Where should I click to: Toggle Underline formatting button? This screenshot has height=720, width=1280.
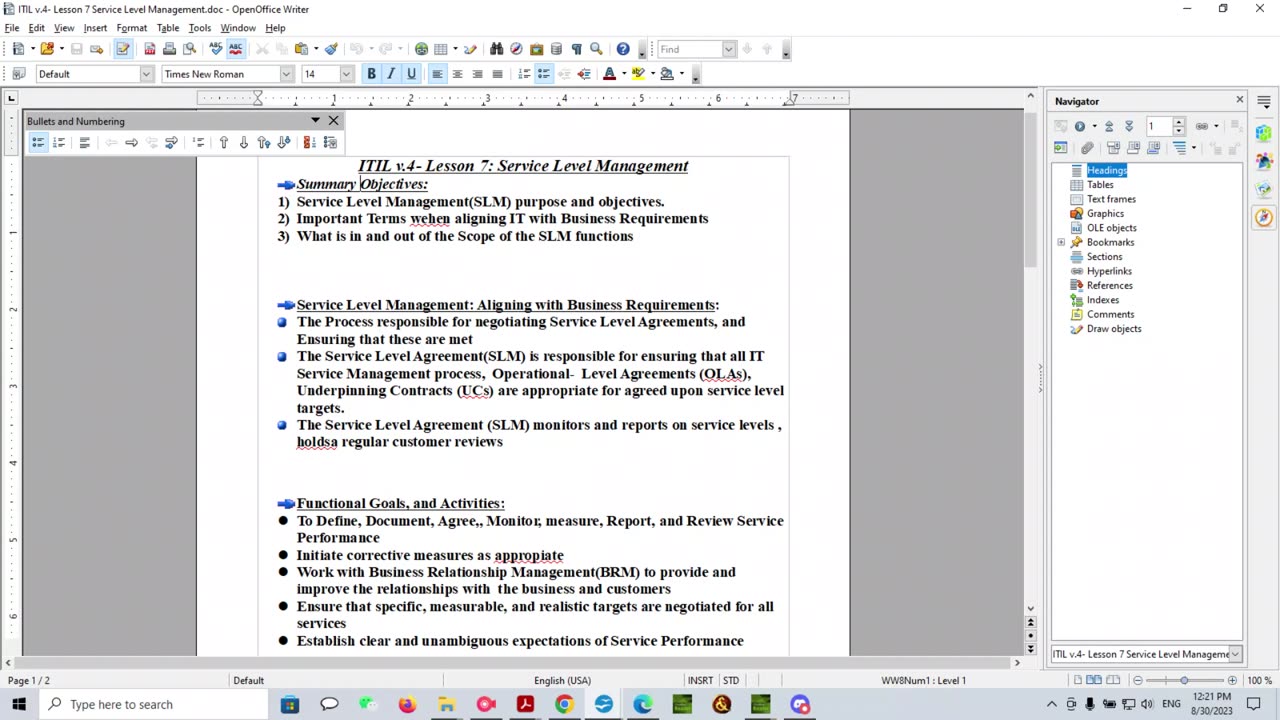point(411,74)
